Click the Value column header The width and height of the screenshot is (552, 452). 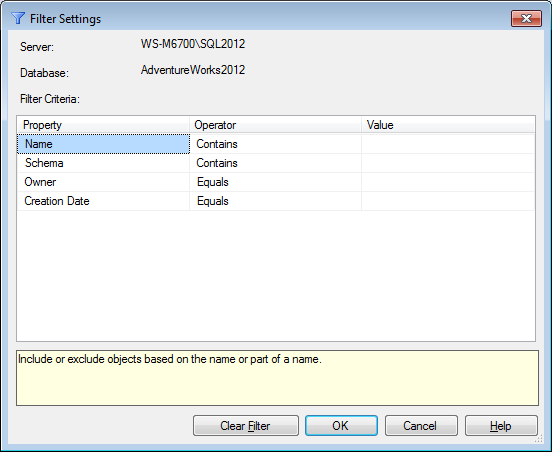tap(448, 125)
